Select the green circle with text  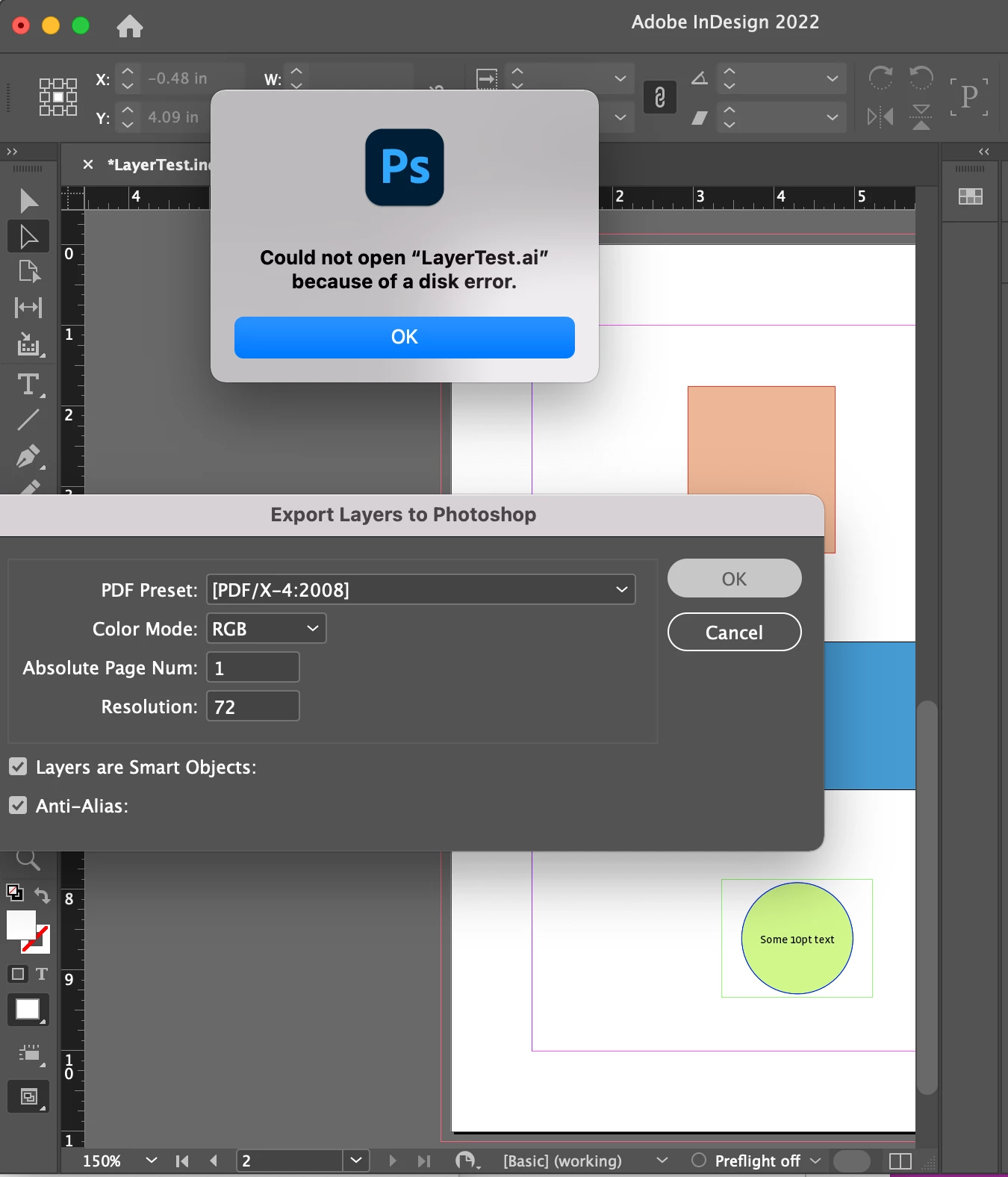pyautogui.click(x=797, y=938)
